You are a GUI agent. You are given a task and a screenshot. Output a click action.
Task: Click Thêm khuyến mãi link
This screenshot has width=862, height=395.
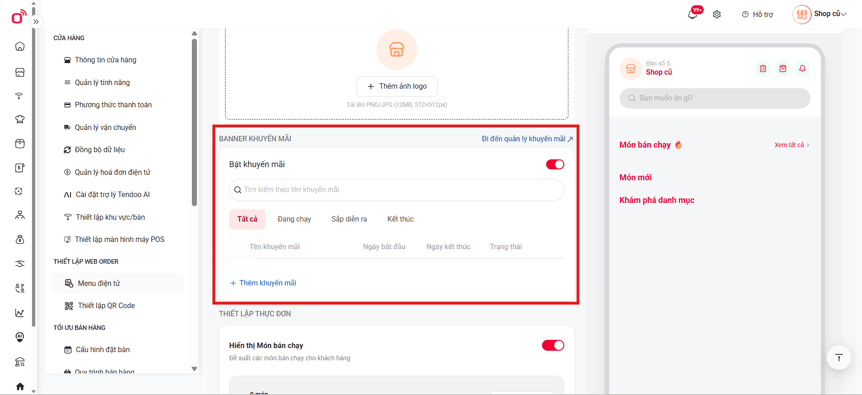[x=263, y=283]
